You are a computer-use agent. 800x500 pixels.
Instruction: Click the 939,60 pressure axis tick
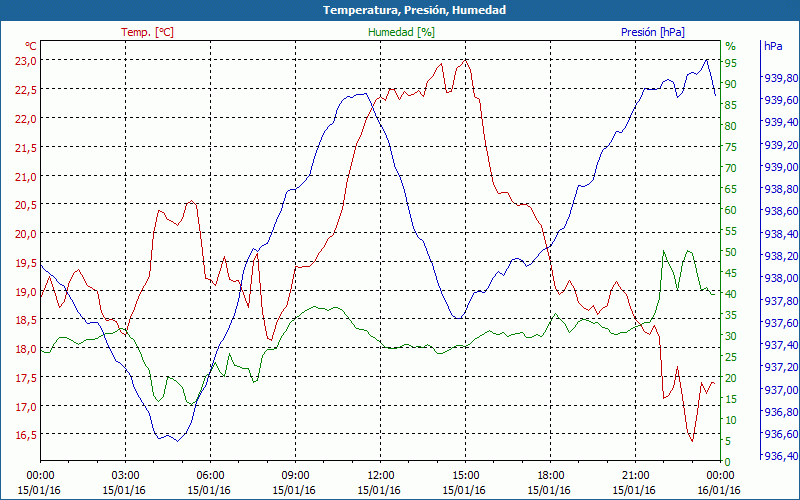[781, 101]
